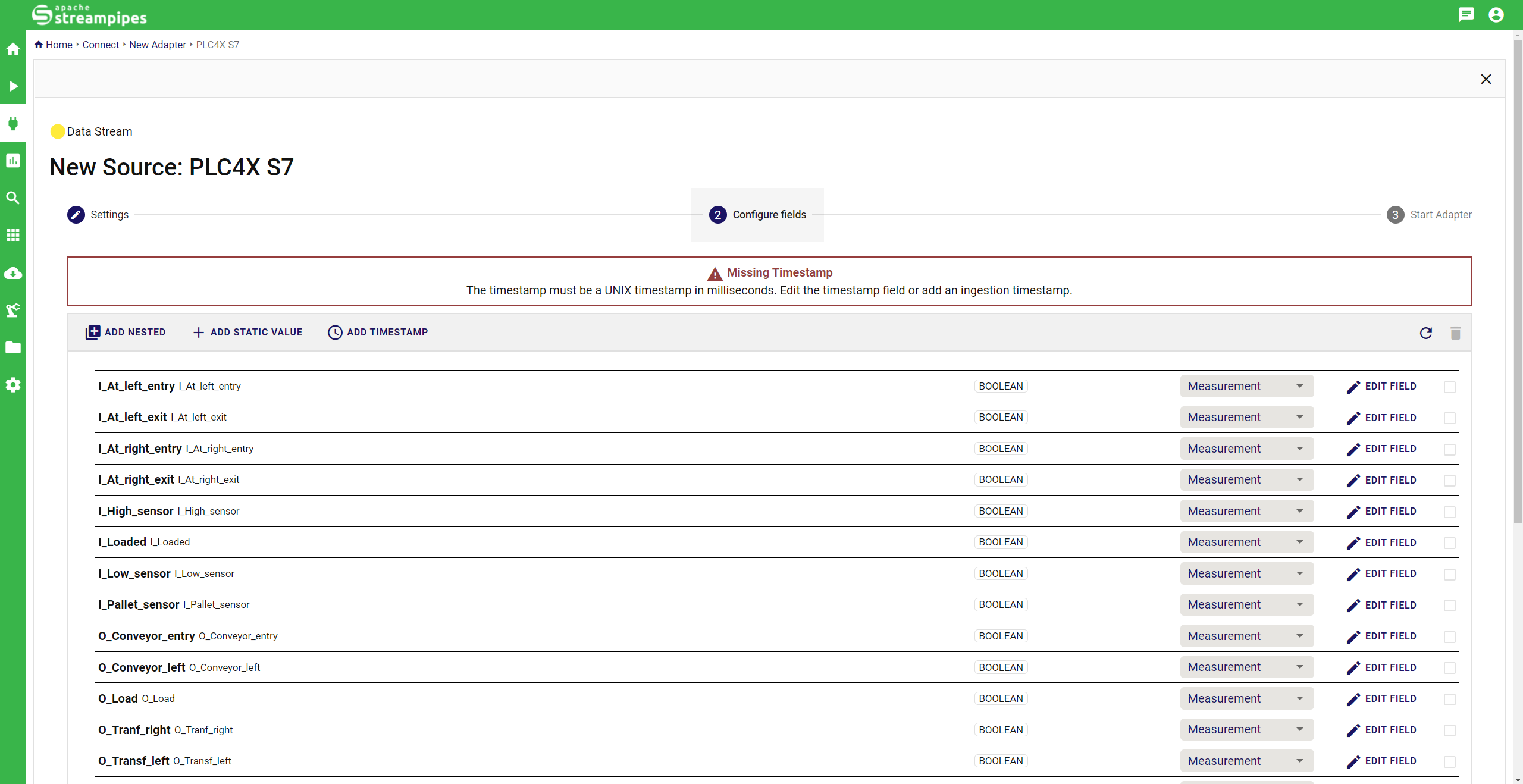
Task: Open the pipeline editor play icon in sidebar
Action: pos(13,86)
